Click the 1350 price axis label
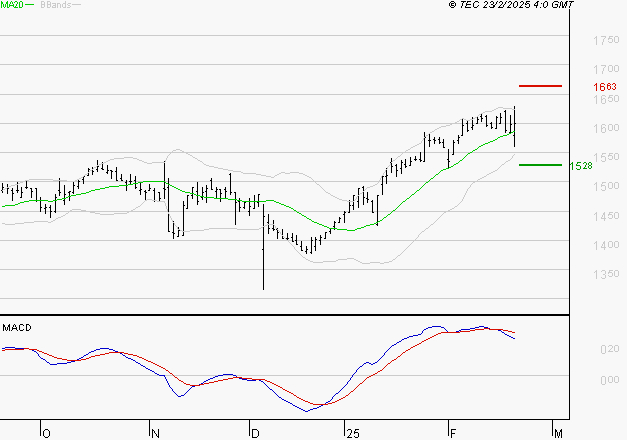This screenshot has height=440, width=627. [x=606, y=274]
